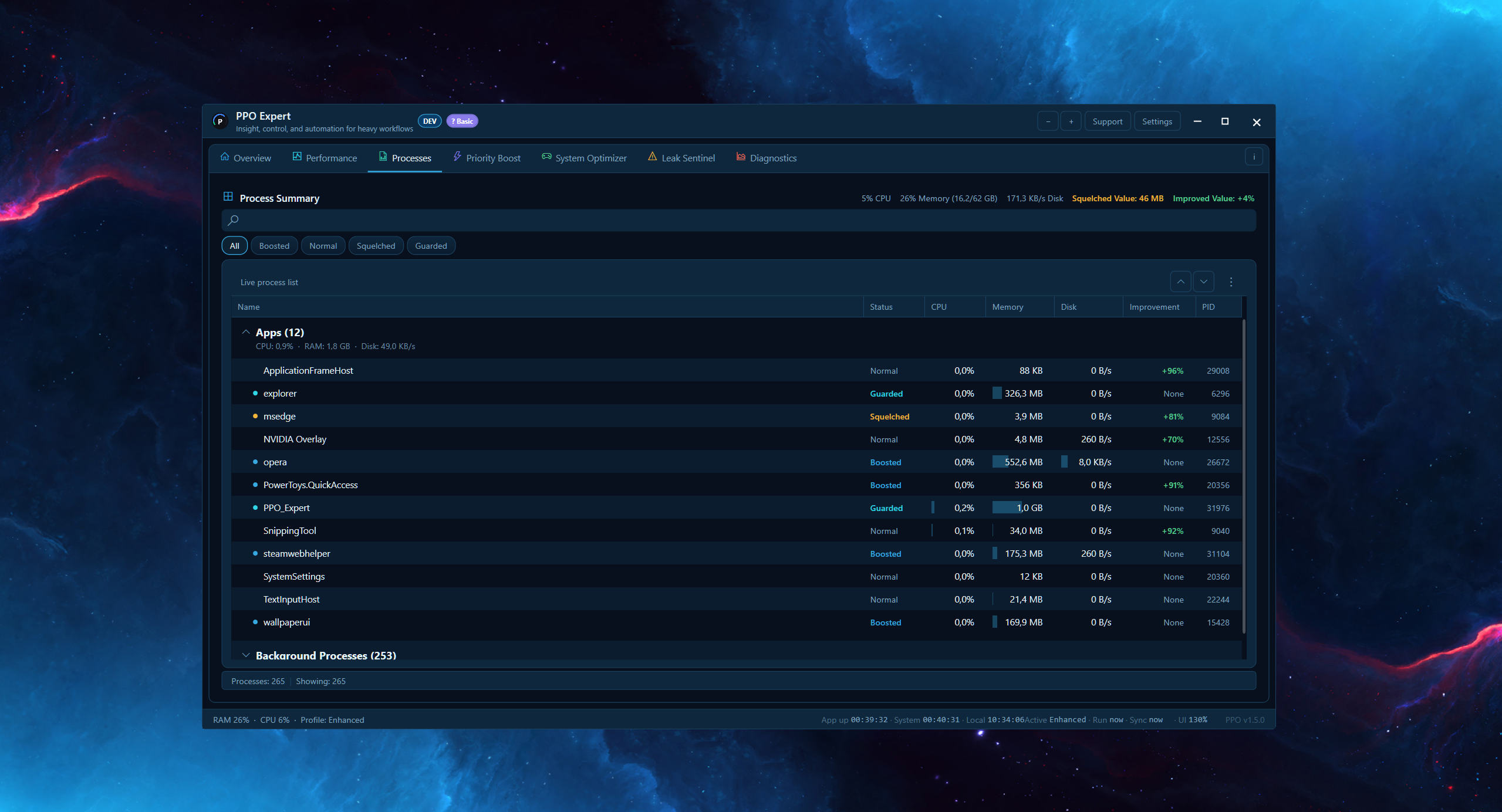Click the process list vertical scrollbar
This screenshot has height=812, width=1502.
[1244, 476]
